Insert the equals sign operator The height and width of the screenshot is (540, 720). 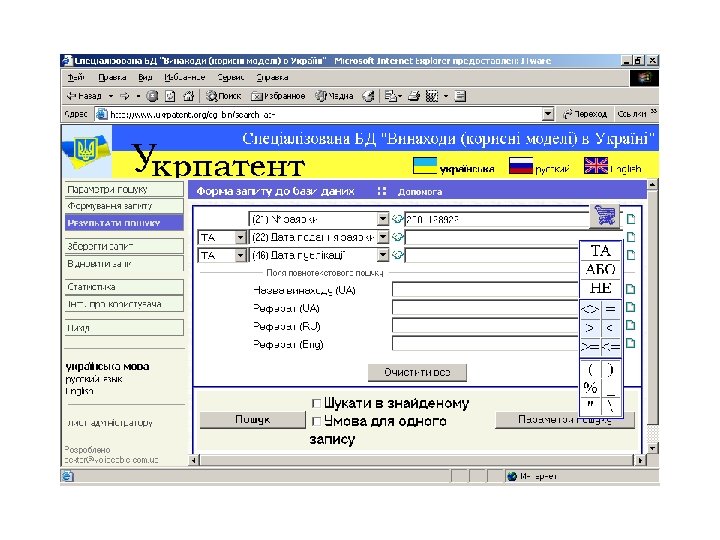[611, 309]
